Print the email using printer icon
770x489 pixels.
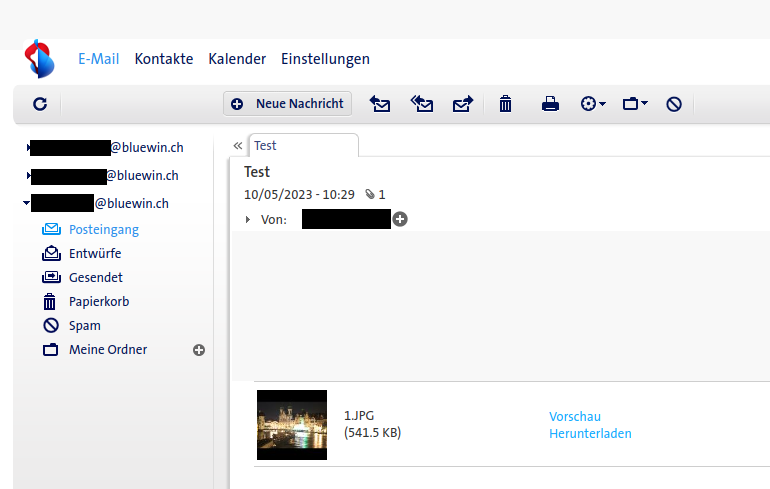pyautogui.click(x=550, y=104)
